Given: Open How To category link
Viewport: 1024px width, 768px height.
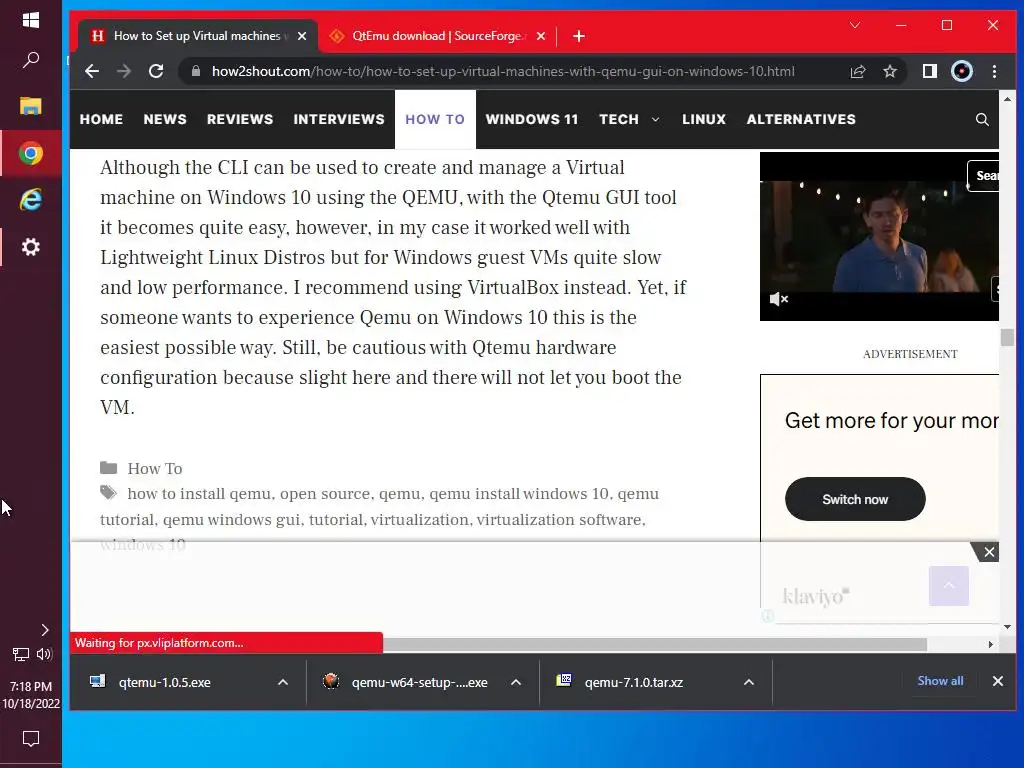Looking at the screenshot, I should (155, 469).
